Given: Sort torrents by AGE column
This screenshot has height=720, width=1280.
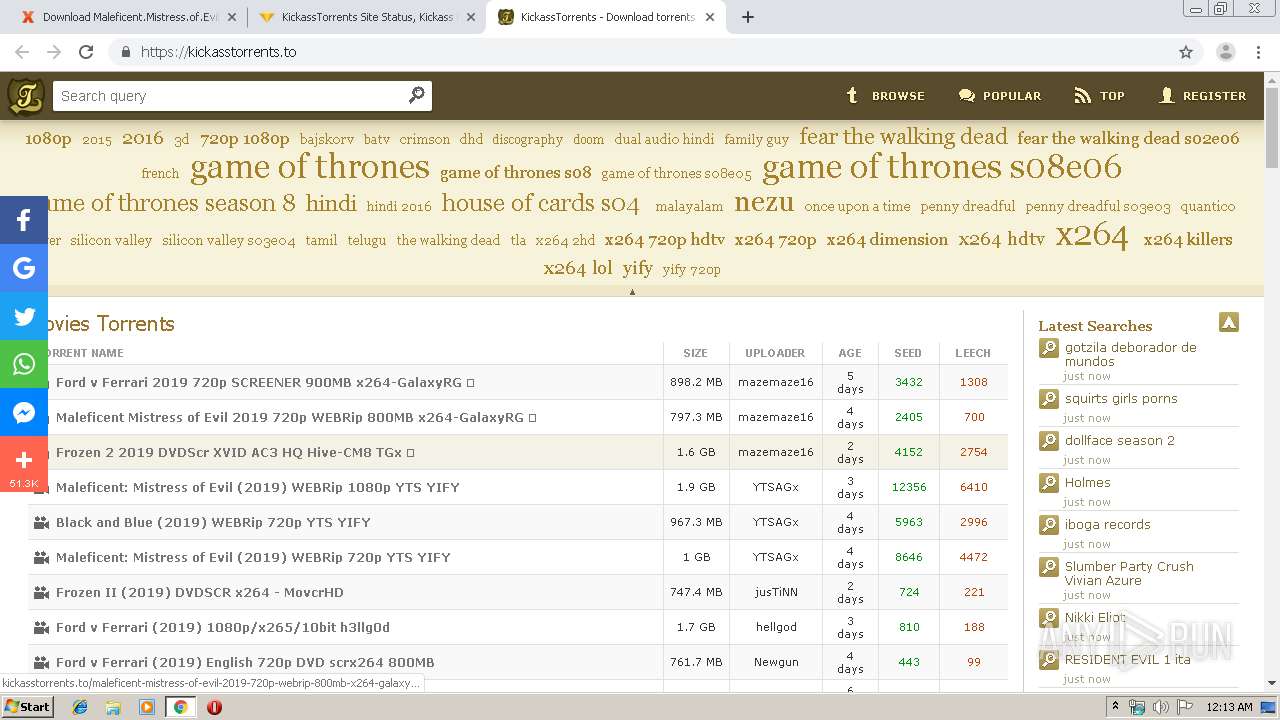Looking at the screenshot, I should [x=850, y=353].
